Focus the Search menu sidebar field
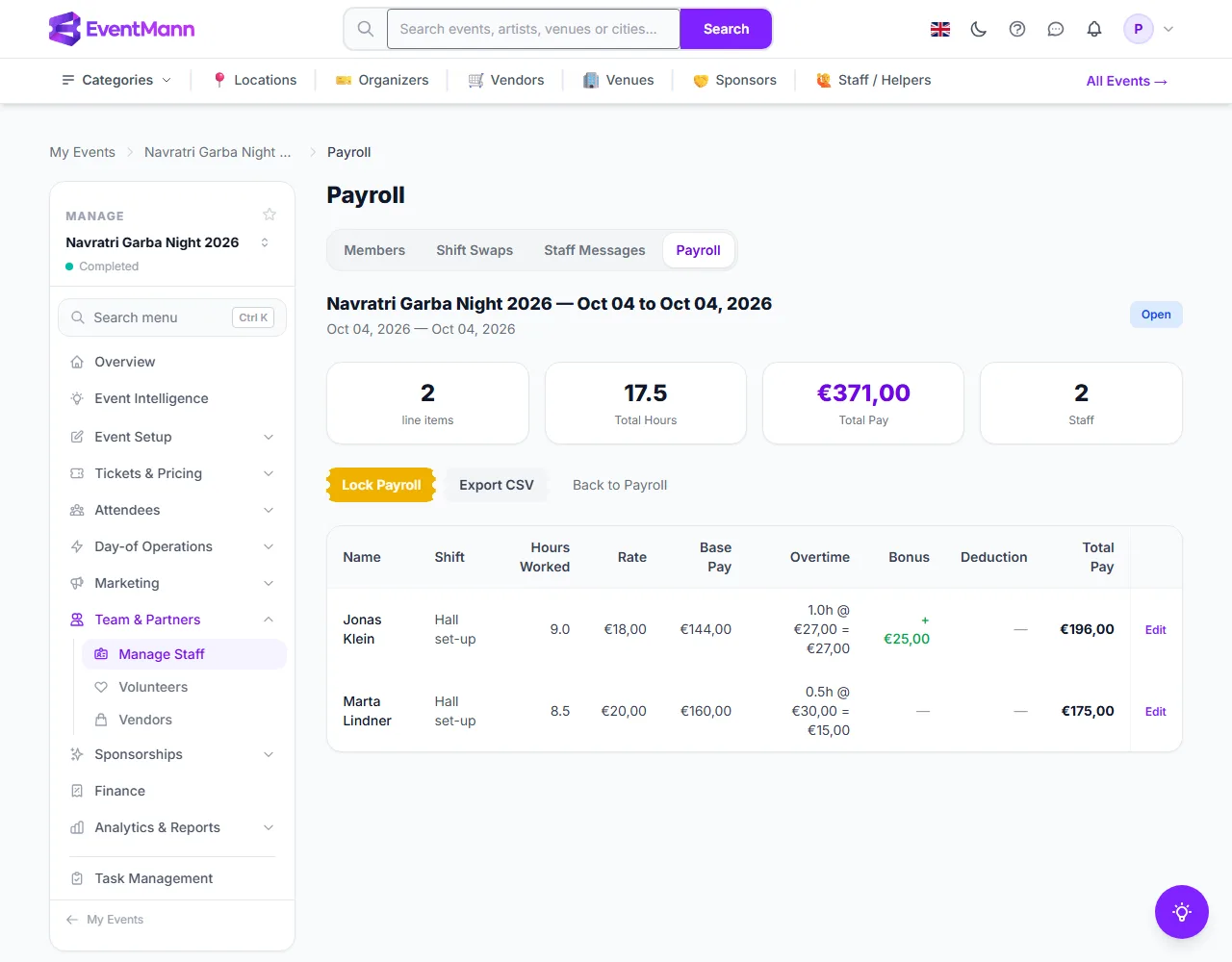 point(172,317)
